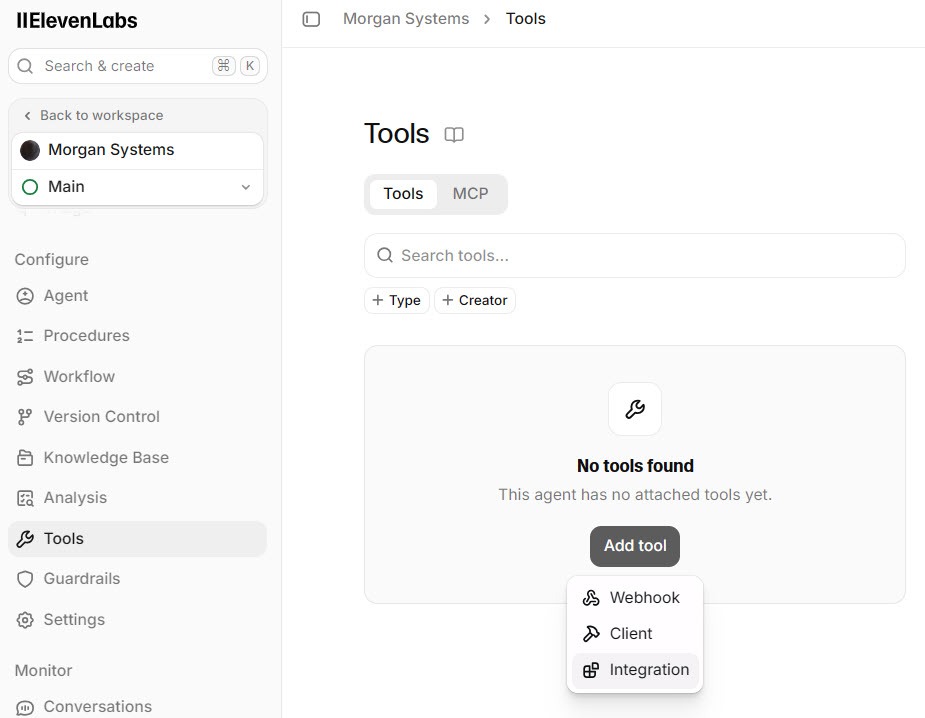Toggle the sidebar panel icon

311,19
